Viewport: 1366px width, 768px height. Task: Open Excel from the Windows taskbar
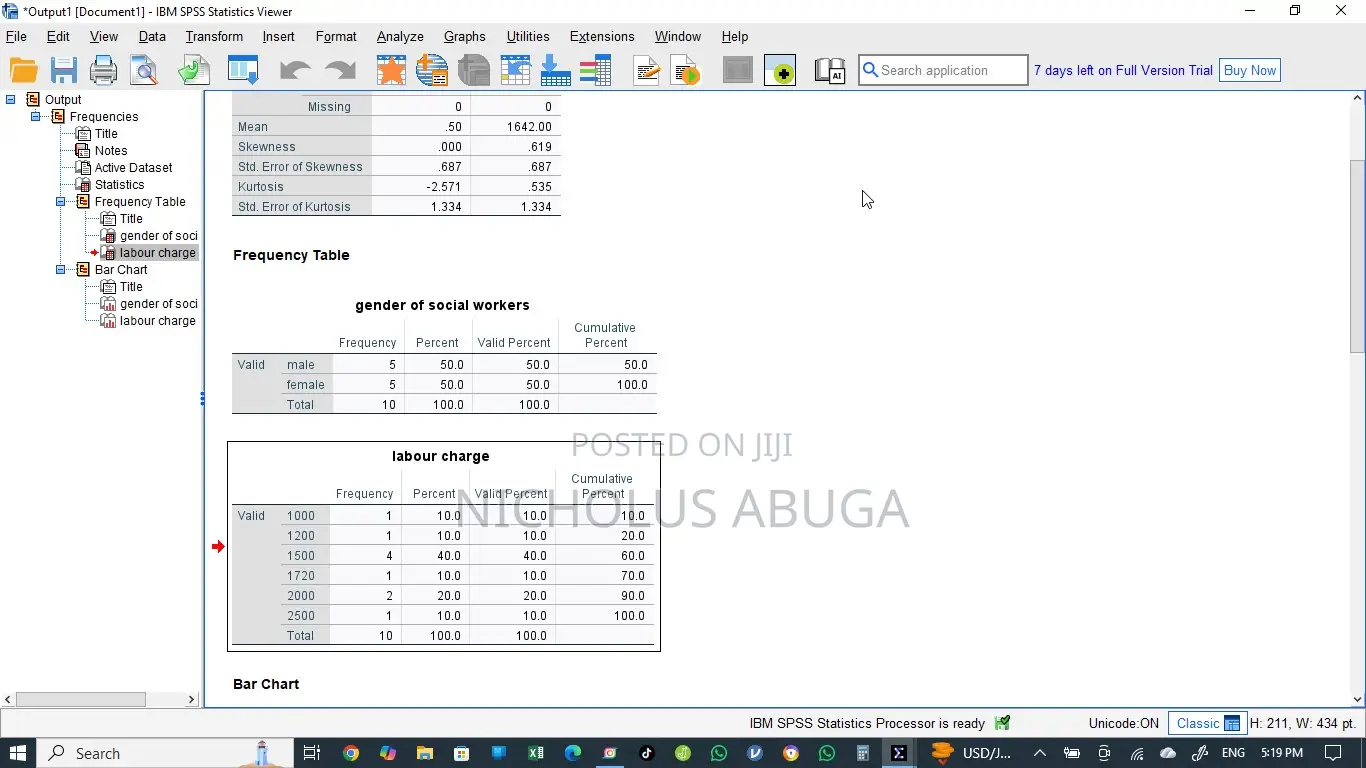coord(535,753)
